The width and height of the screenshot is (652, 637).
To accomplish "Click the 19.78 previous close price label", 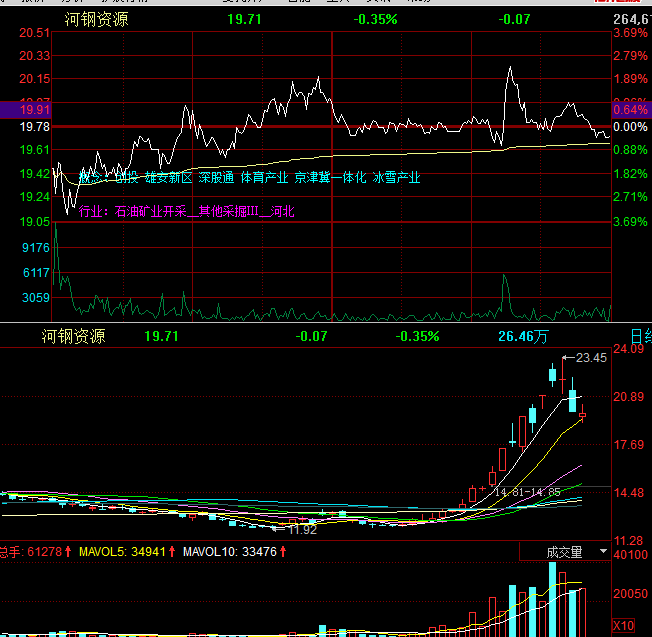I will click(35, 127).
